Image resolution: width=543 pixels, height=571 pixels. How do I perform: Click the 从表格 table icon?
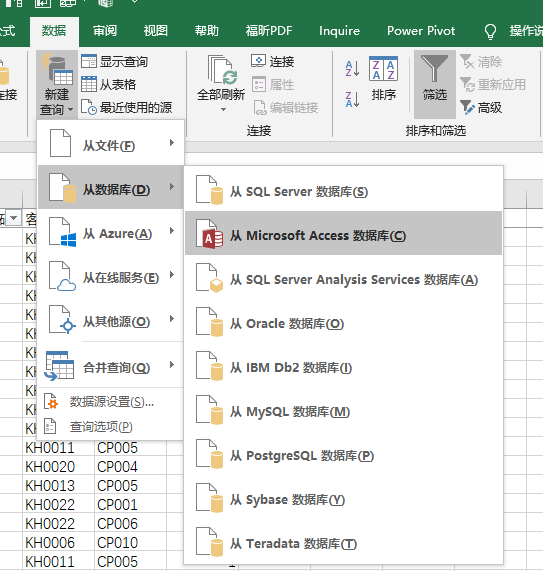(89, 84)
